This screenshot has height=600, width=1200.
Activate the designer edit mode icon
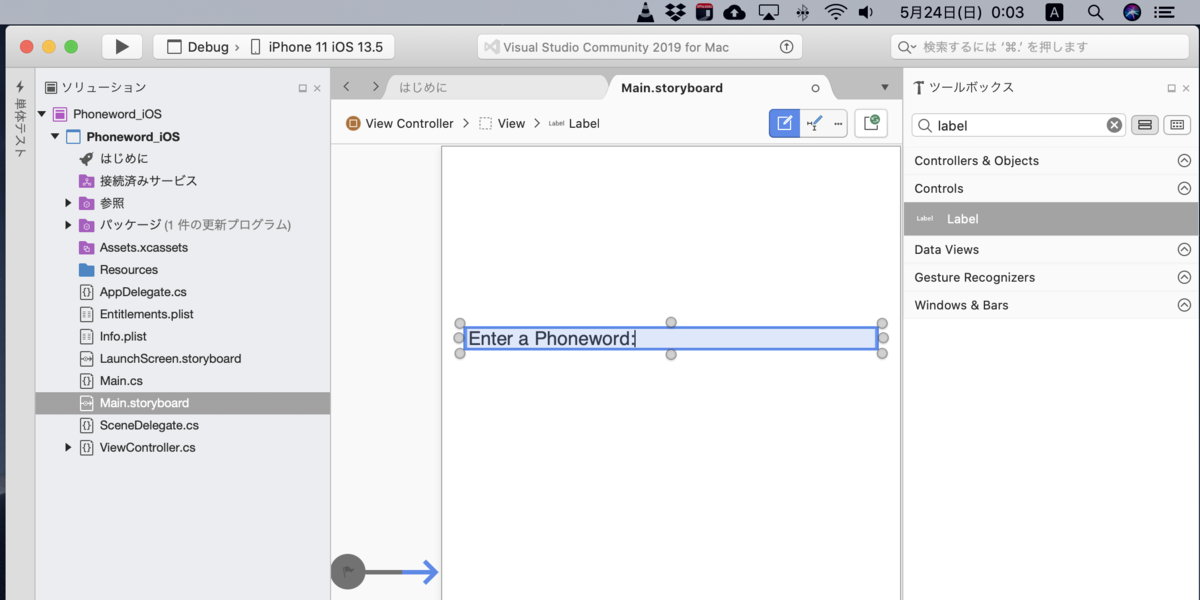[784, 123]
